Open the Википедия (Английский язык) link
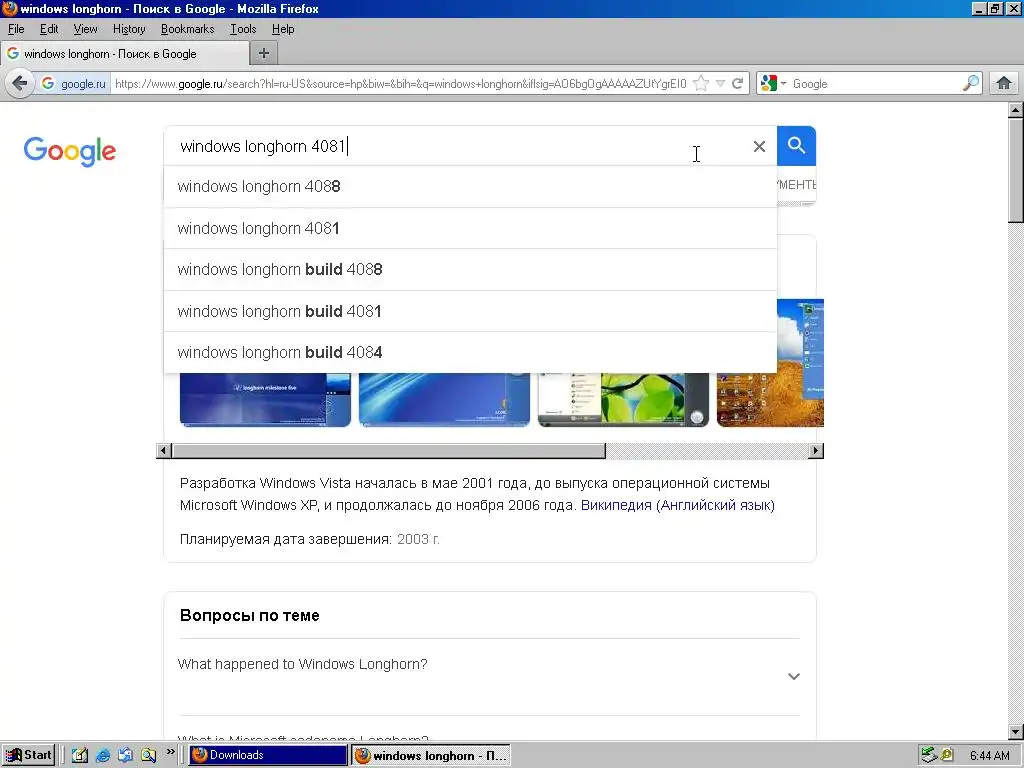1024x768 pixels. pos(677,505)
